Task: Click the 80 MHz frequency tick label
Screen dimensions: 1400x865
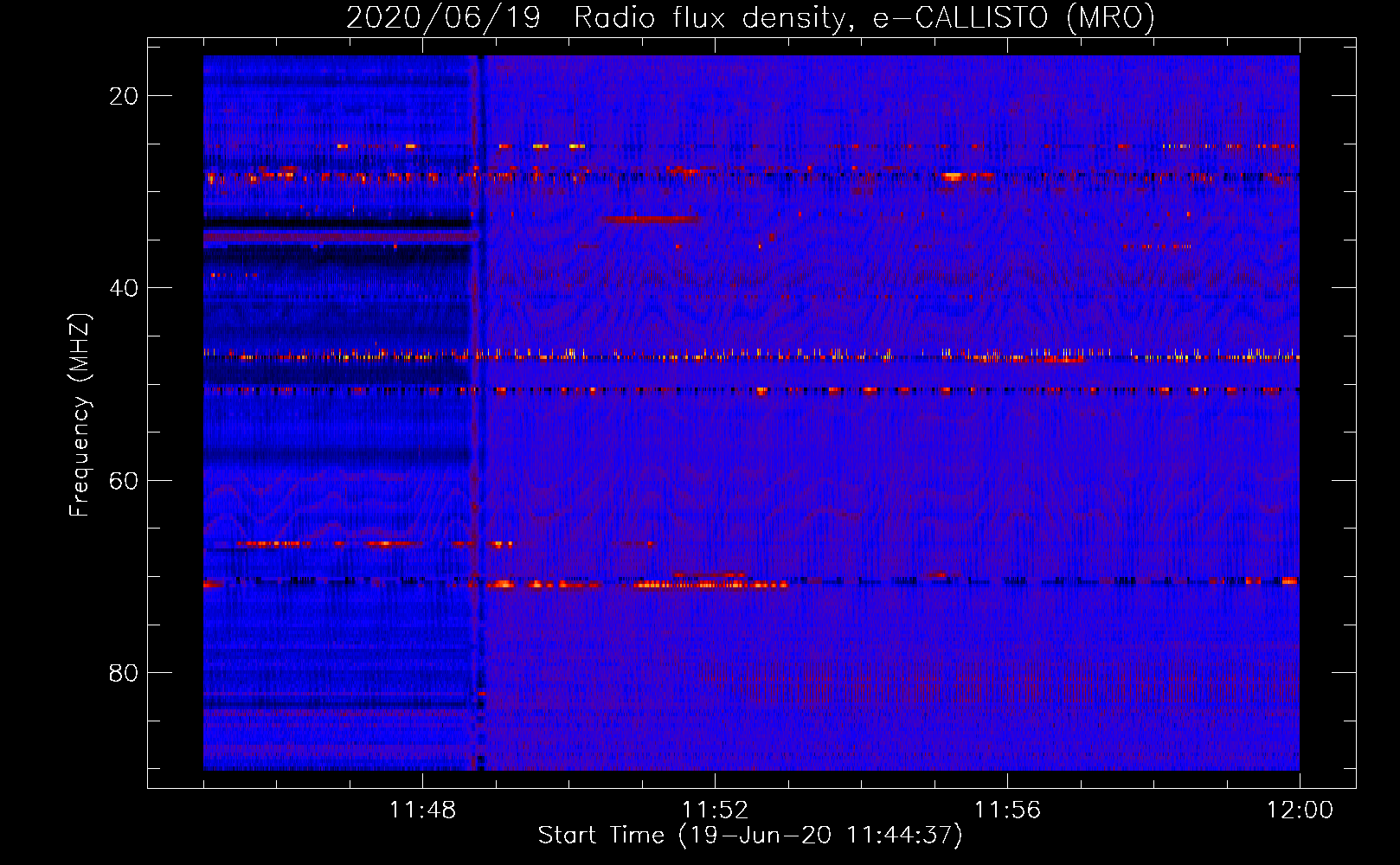Action: tap(124, 673)
